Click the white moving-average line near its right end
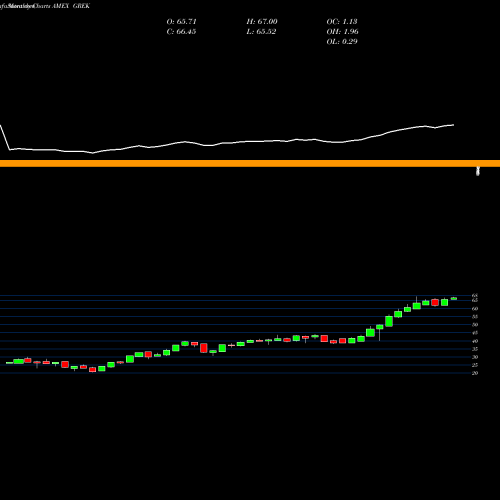 pos(448,126)
